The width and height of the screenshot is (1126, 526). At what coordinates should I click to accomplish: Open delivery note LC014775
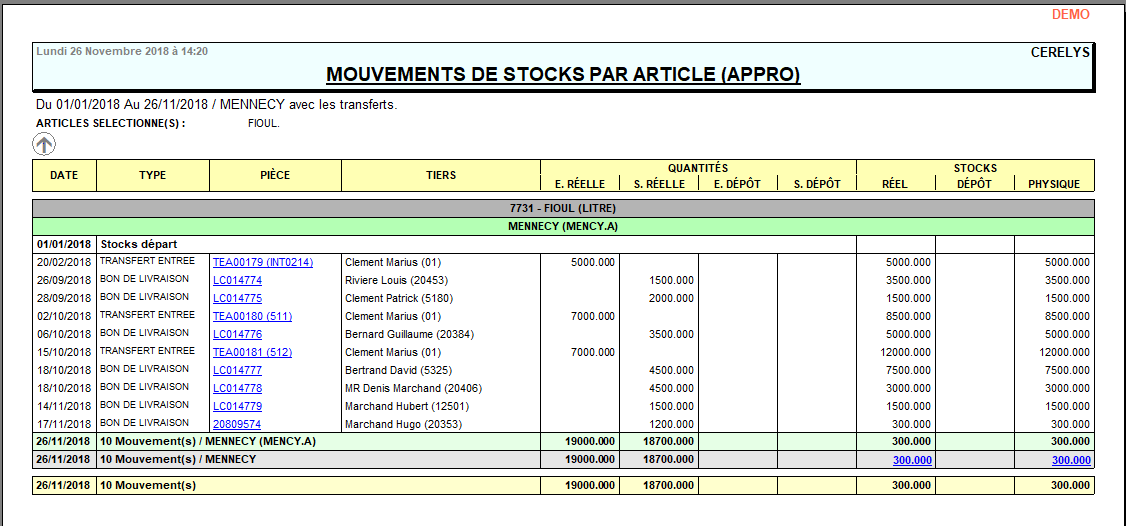(x=237, y=298)
